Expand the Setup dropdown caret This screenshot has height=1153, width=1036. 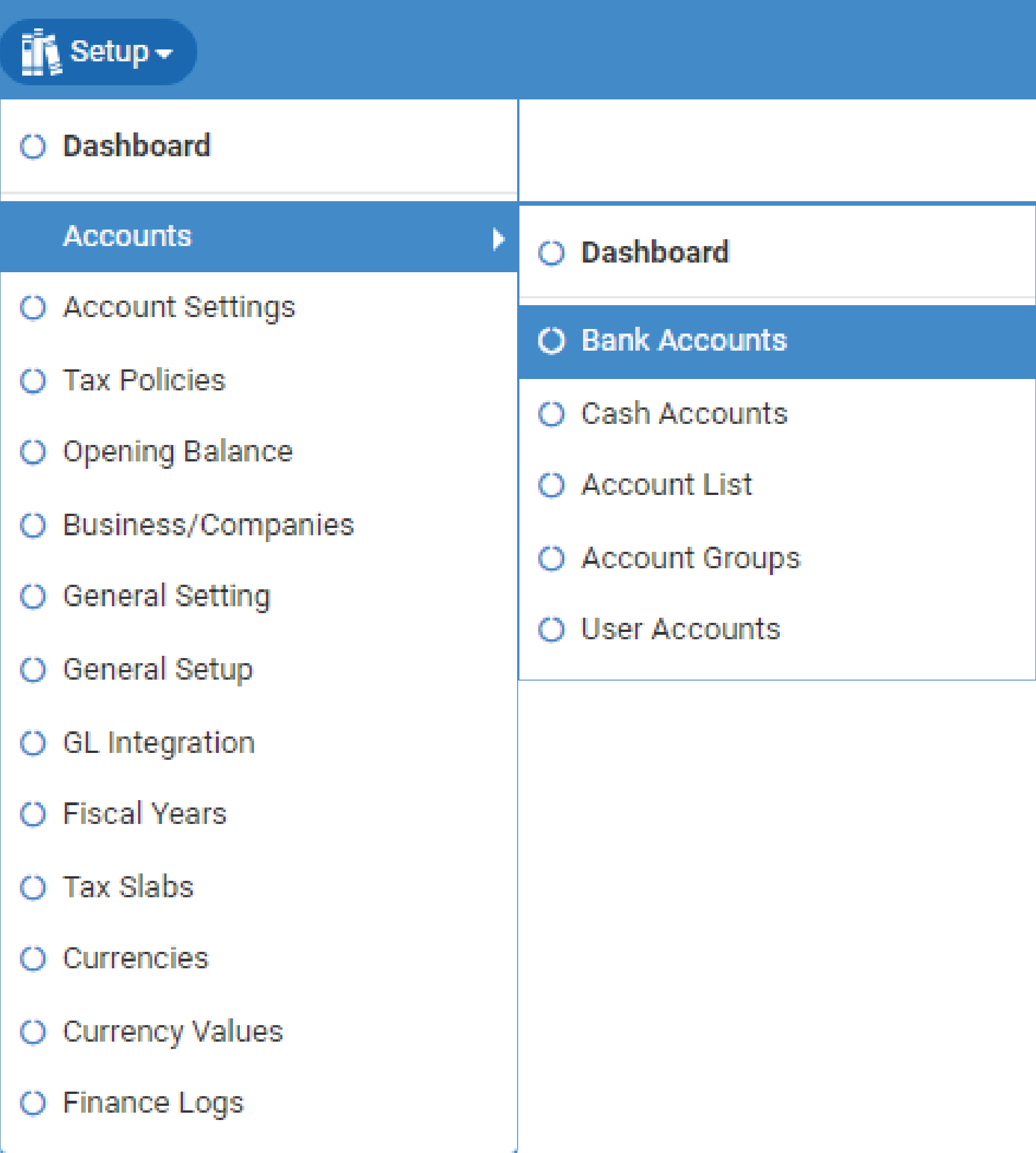click(x=164, y=53)
